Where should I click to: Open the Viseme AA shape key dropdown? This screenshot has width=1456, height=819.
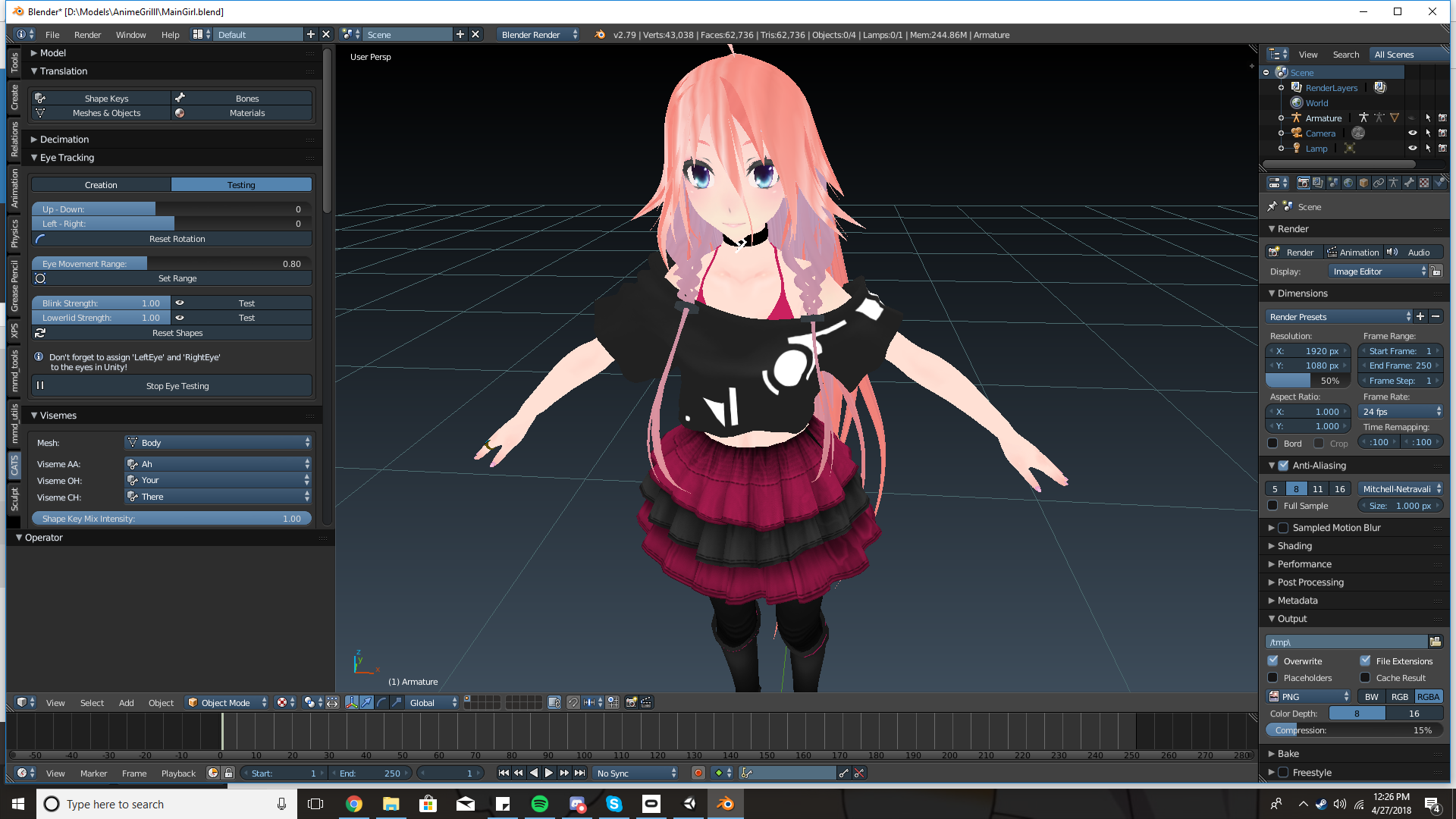point(218,463)
